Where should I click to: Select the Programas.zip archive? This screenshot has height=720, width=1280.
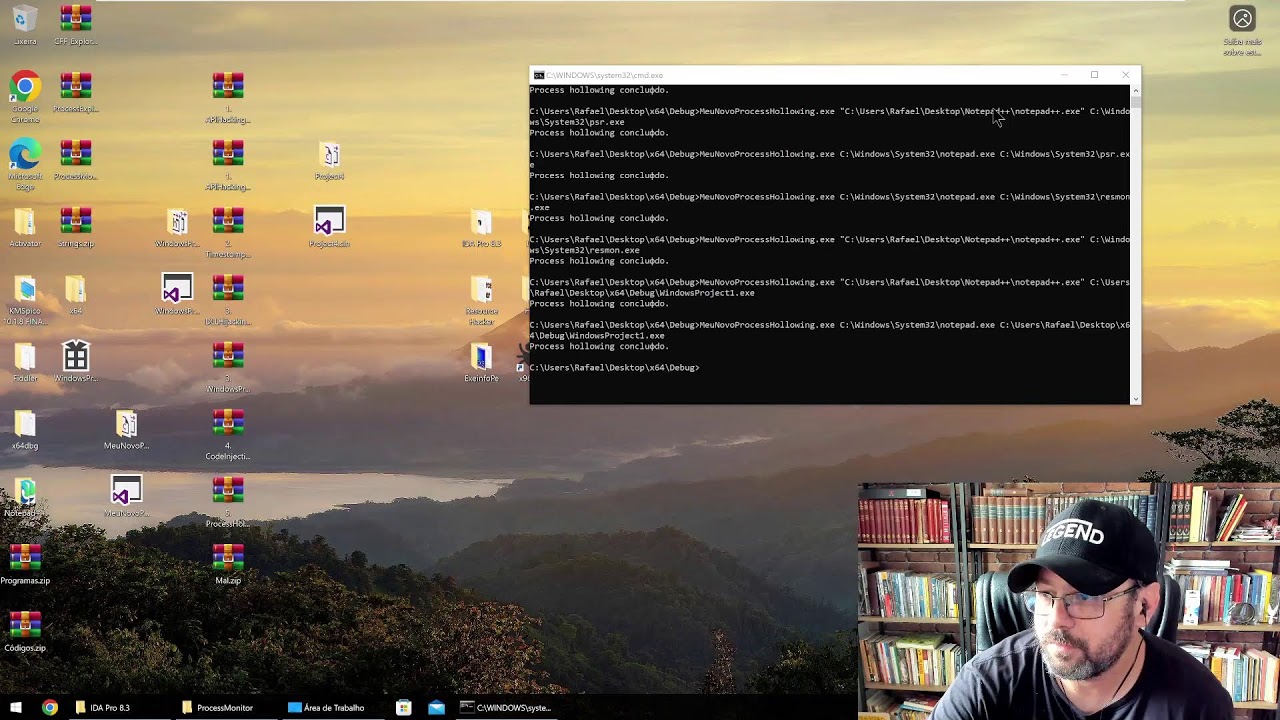pos(25,559)
